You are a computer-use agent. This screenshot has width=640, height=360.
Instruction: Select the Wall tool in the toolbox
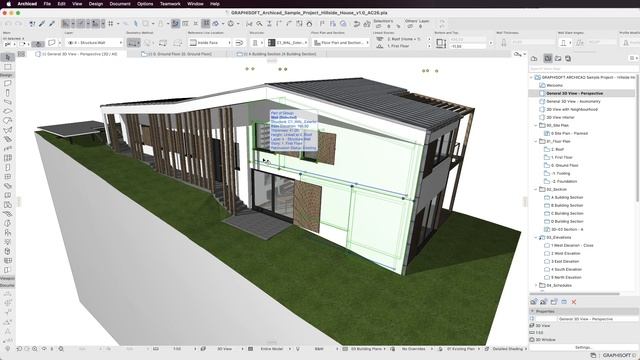tap(7, 83)
